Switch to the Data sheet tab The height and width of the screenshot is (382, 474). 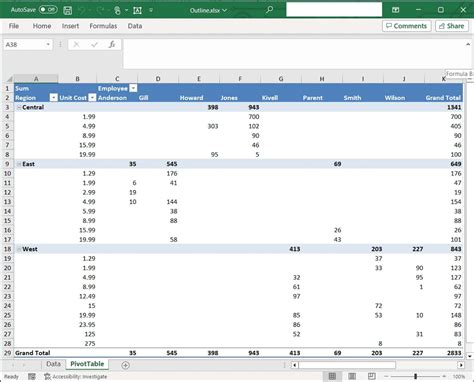click(x=53, y=364)
